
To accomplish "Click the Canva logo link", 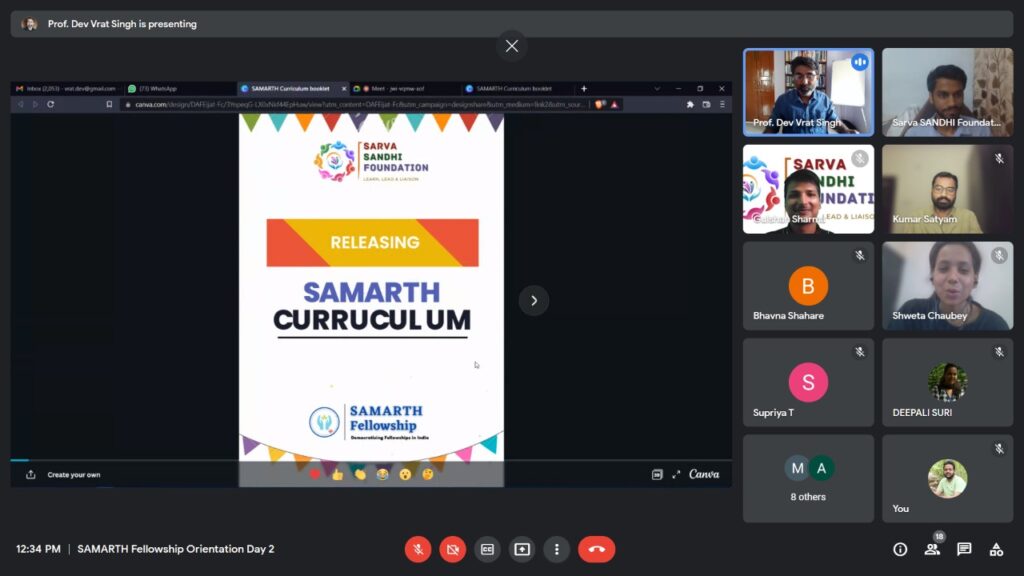I will pyautogui.click(x=704, y=475).
